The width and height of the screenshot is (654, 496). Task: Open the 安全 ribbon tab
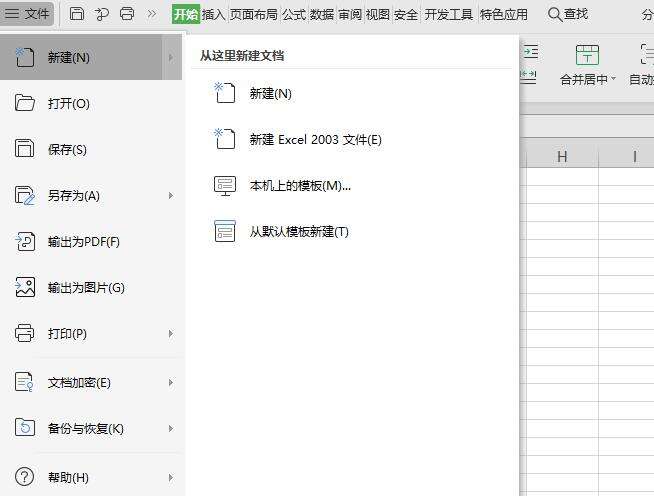(405, 15)
